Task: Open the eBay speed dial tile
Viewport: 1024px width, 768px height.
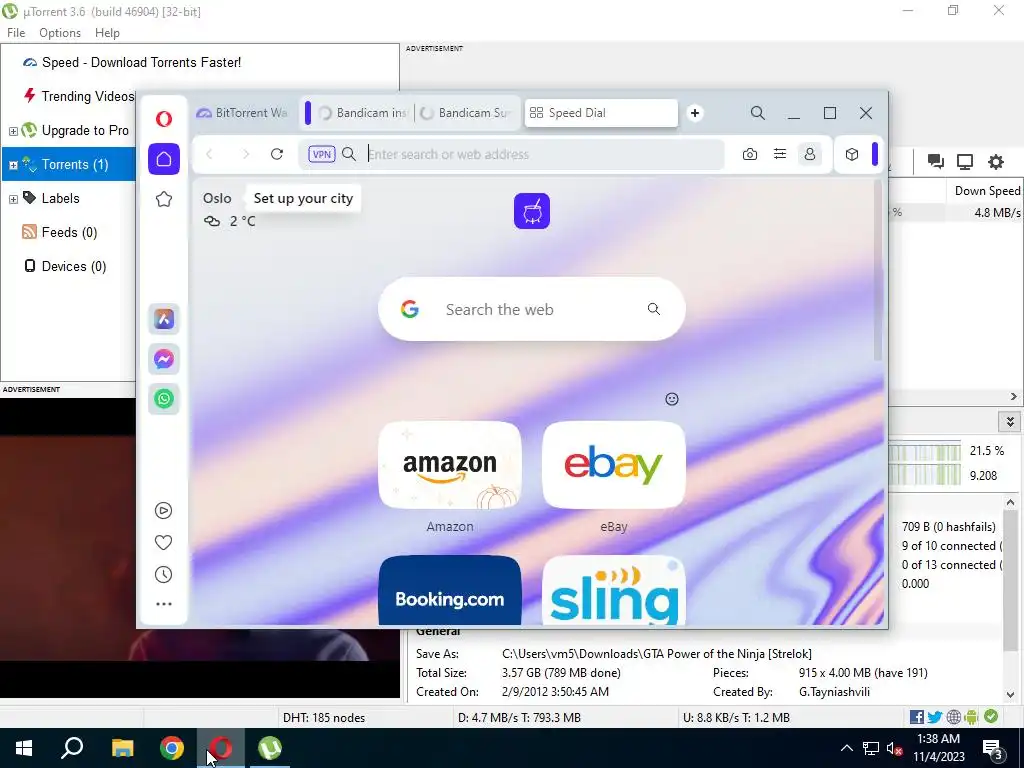Action: (614, 465)
